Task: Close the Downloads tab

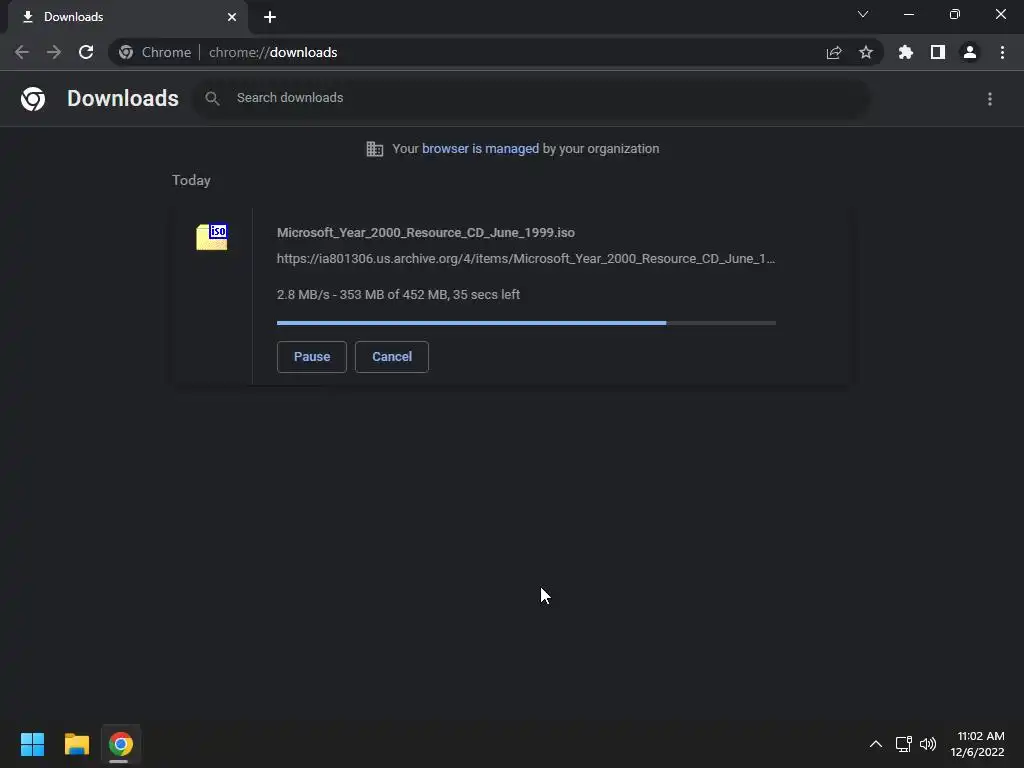Action: pyautogui.click(x=232, y=17)
